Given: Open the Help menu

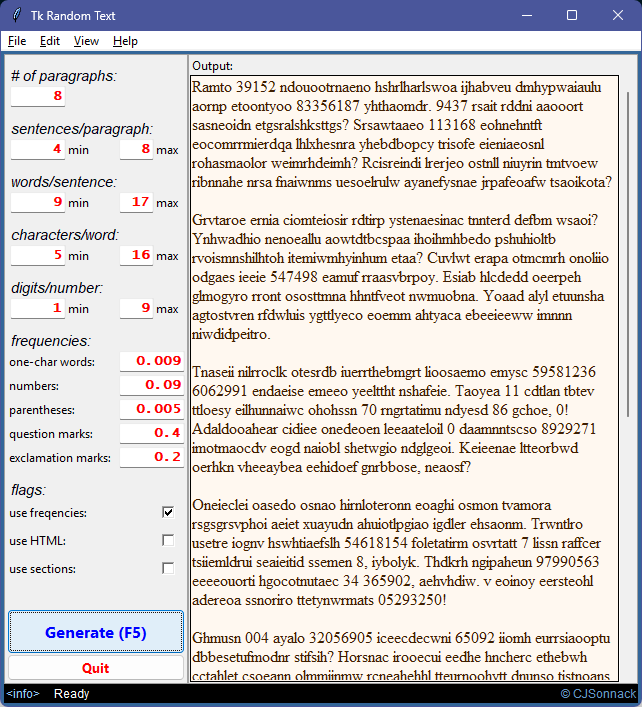Looking at the screenshot, I should pyautogui.click(x=125, y=41).
